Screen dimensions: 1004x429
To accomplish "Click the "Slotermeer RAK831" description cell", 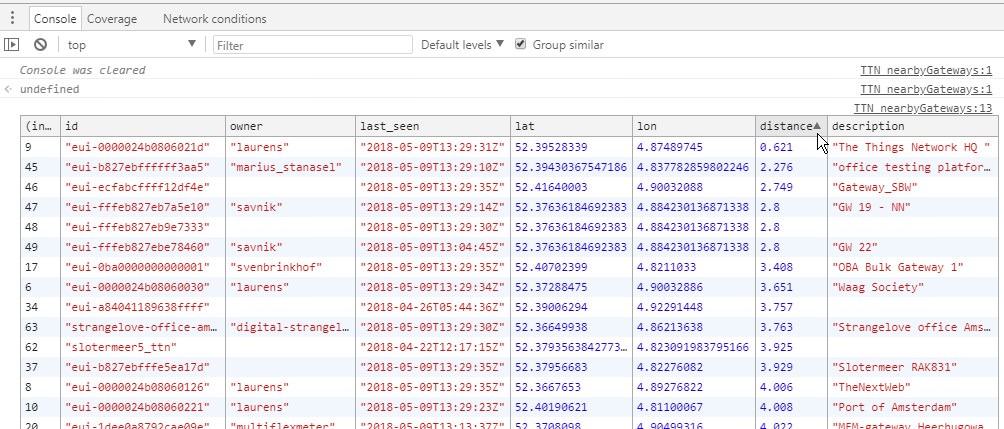I will point(912,367).
